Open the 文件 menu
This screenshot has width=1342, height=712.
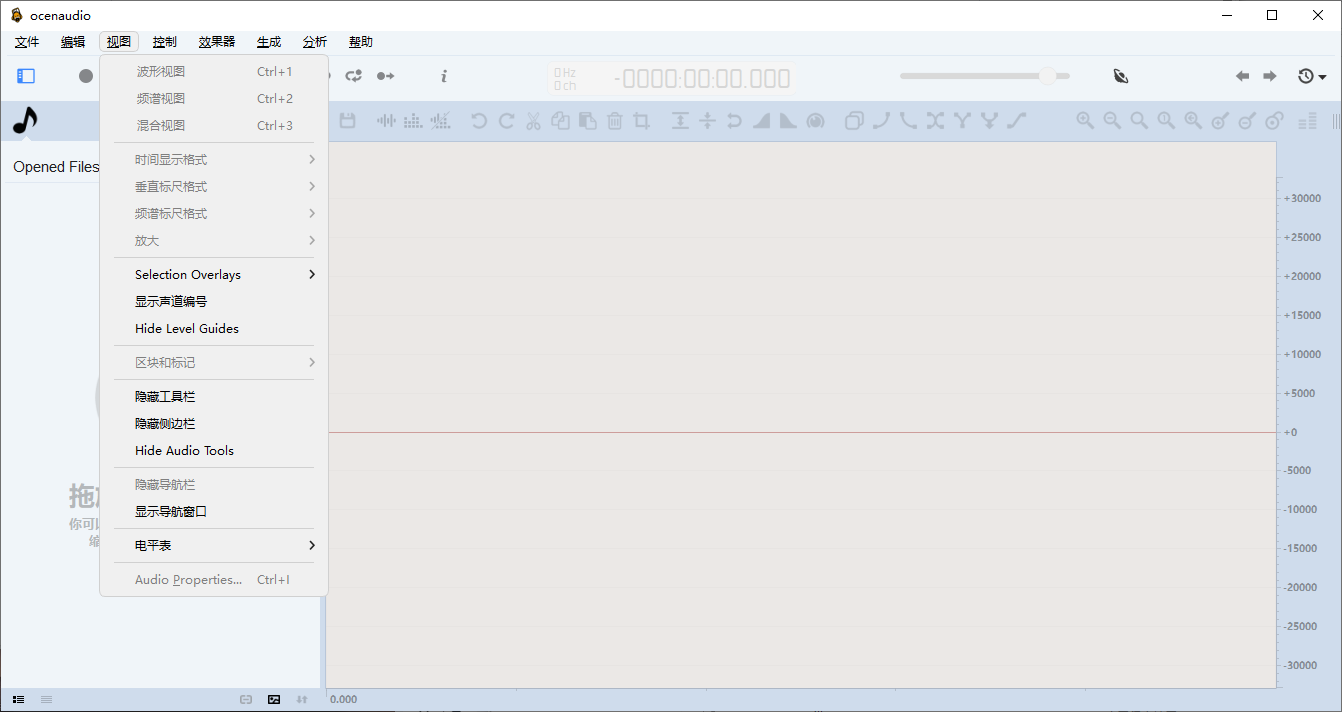point(27,42)
